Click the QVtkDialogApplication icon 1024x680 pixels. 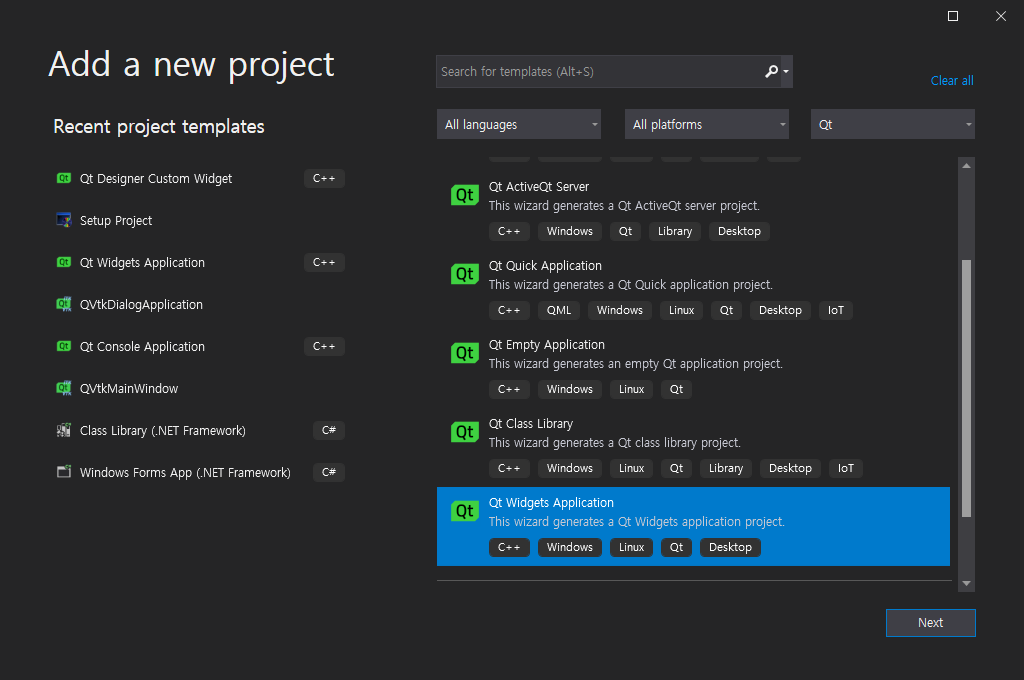click(63, 304)
